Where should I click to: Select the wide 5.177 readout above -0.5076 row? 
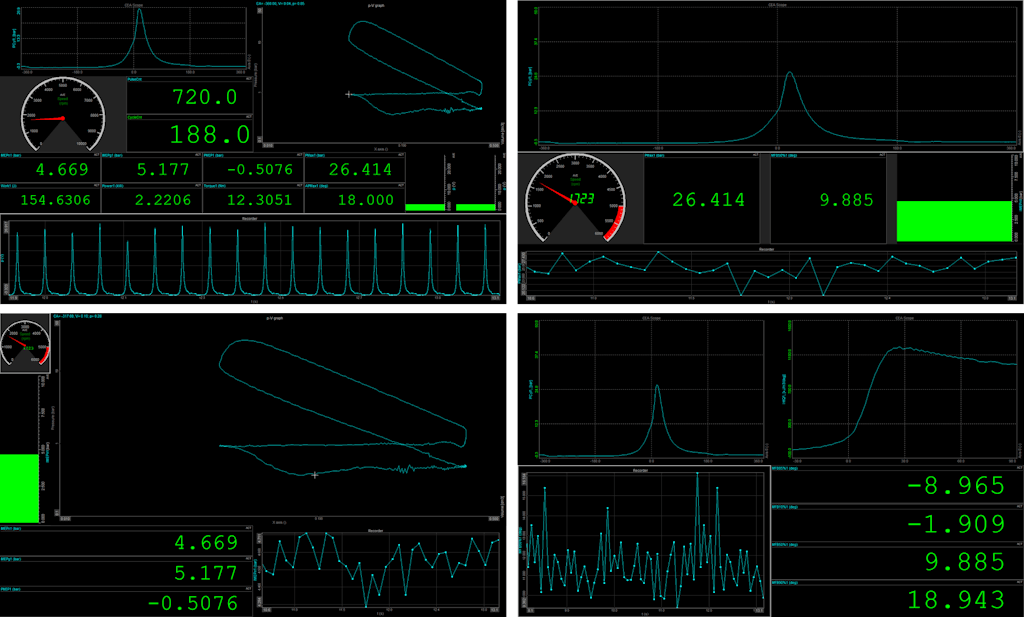(126, 572)
